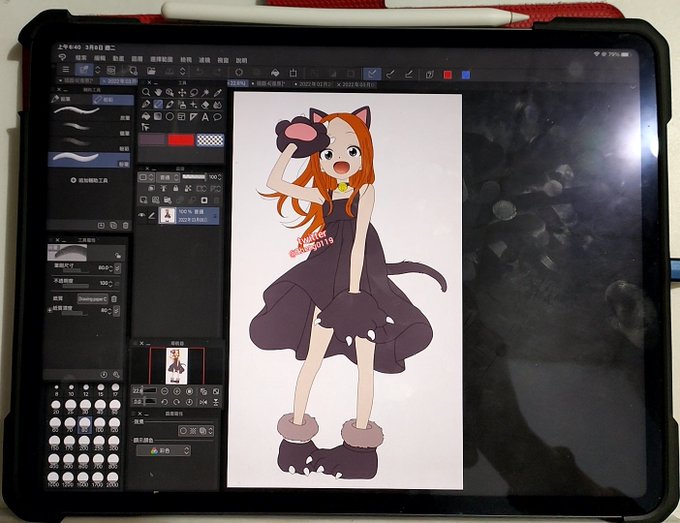Select the Move layer cross-arrow tool
The height and width of the screenshot is (523, 680).
click(x=182, y=92)
